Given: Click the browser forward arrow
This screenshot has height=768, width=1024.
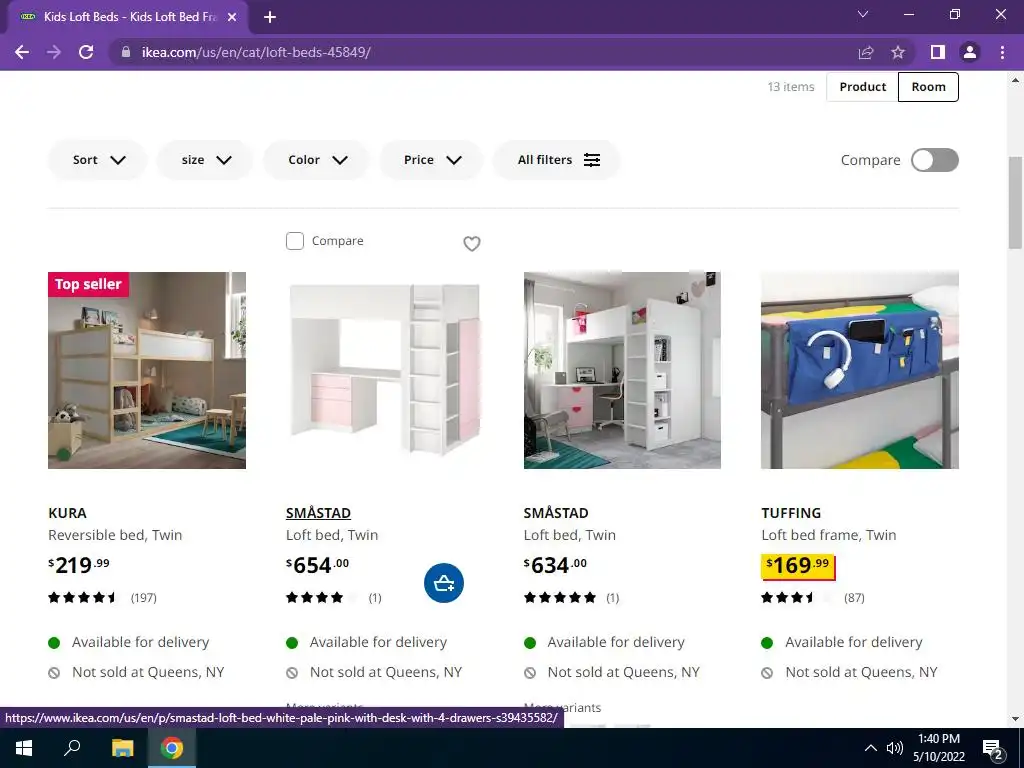Looking at the screenshot, I should coord(54,52).
